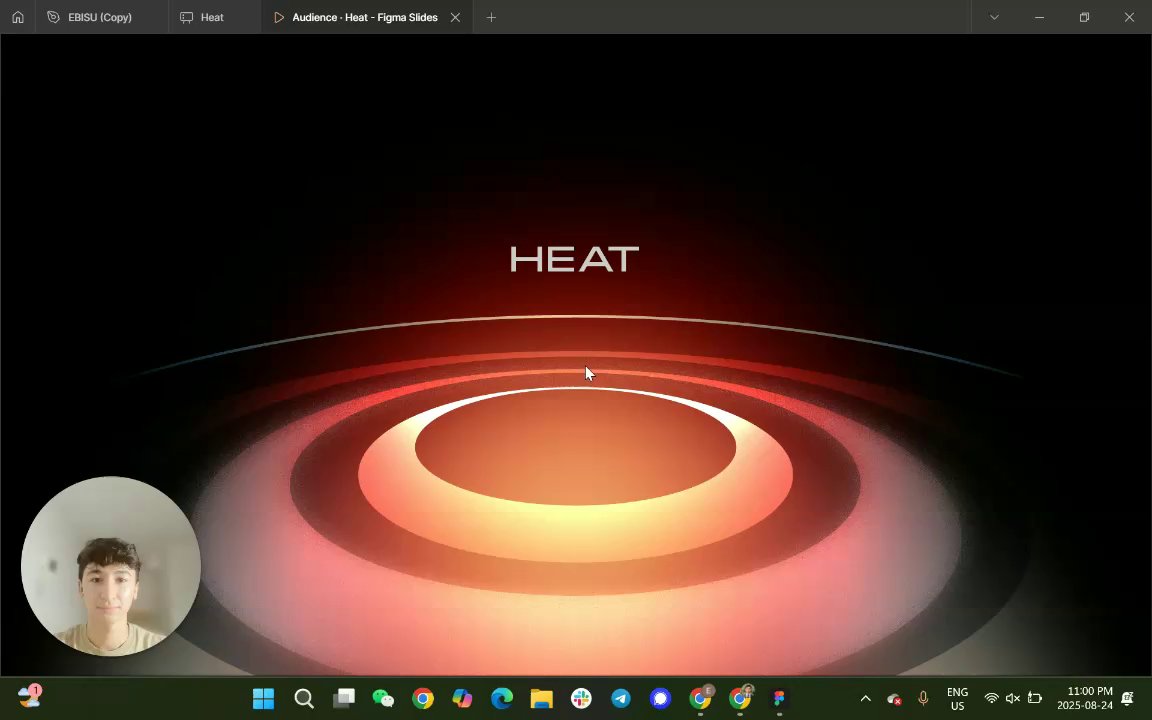Click the HEAT title on the slide
Screen dimensions: 1152x720
pos(574,259)
